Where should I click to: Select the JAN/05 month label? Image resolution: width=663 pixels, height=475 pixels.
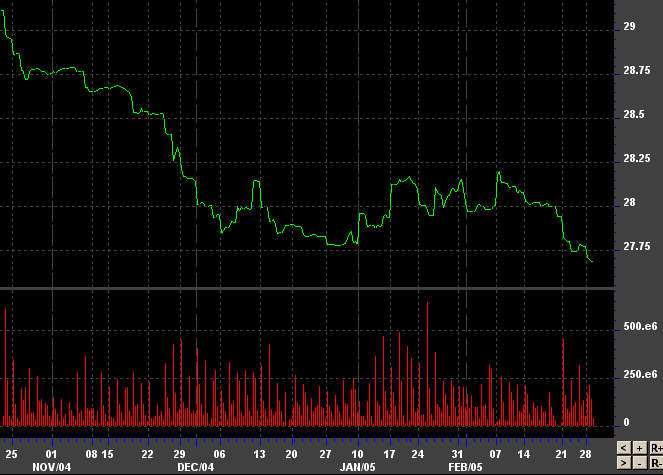pyautogui.click(x=357, y=467)
